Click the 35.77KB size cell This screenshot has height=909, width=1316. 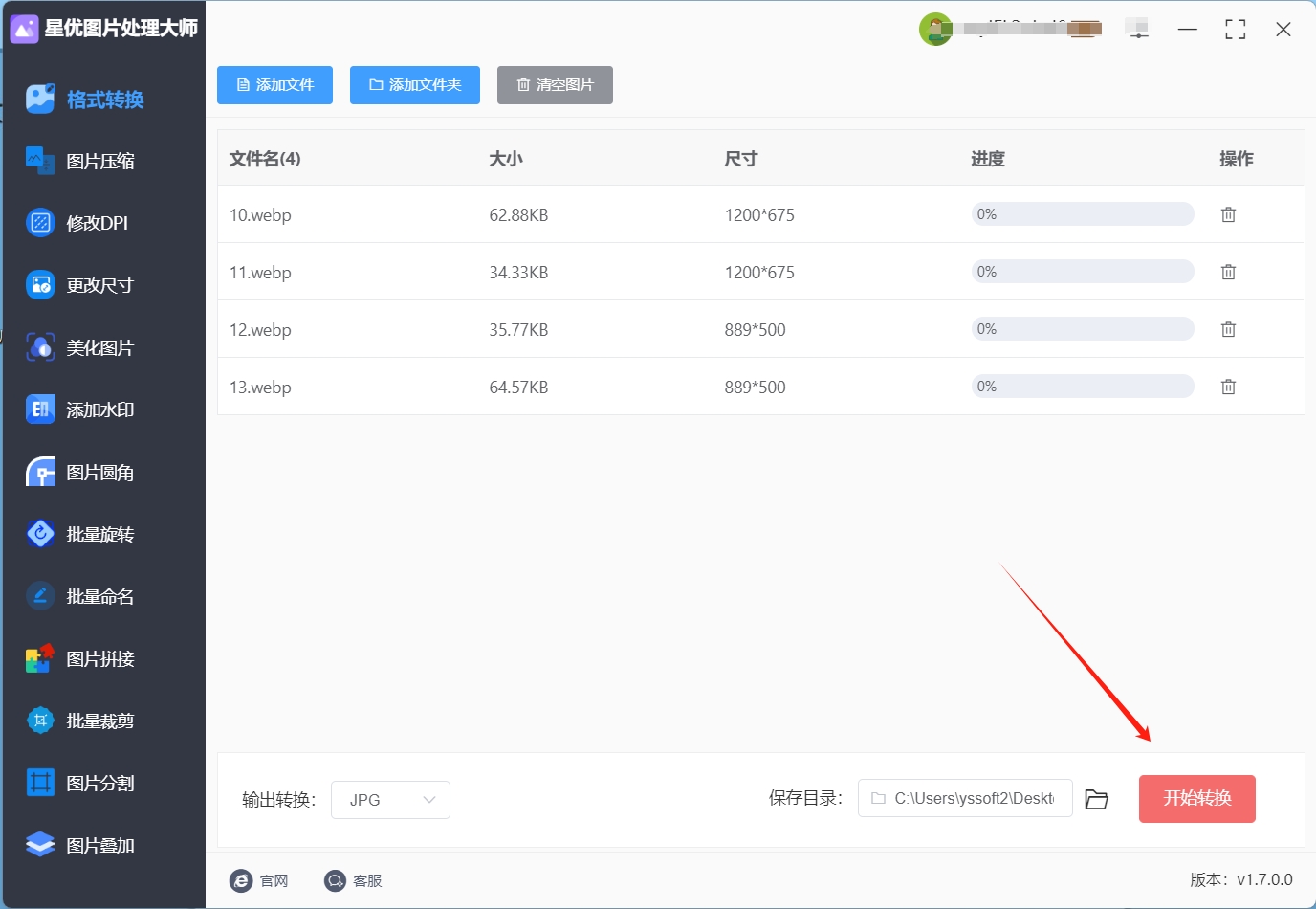(x=518, y=330)
